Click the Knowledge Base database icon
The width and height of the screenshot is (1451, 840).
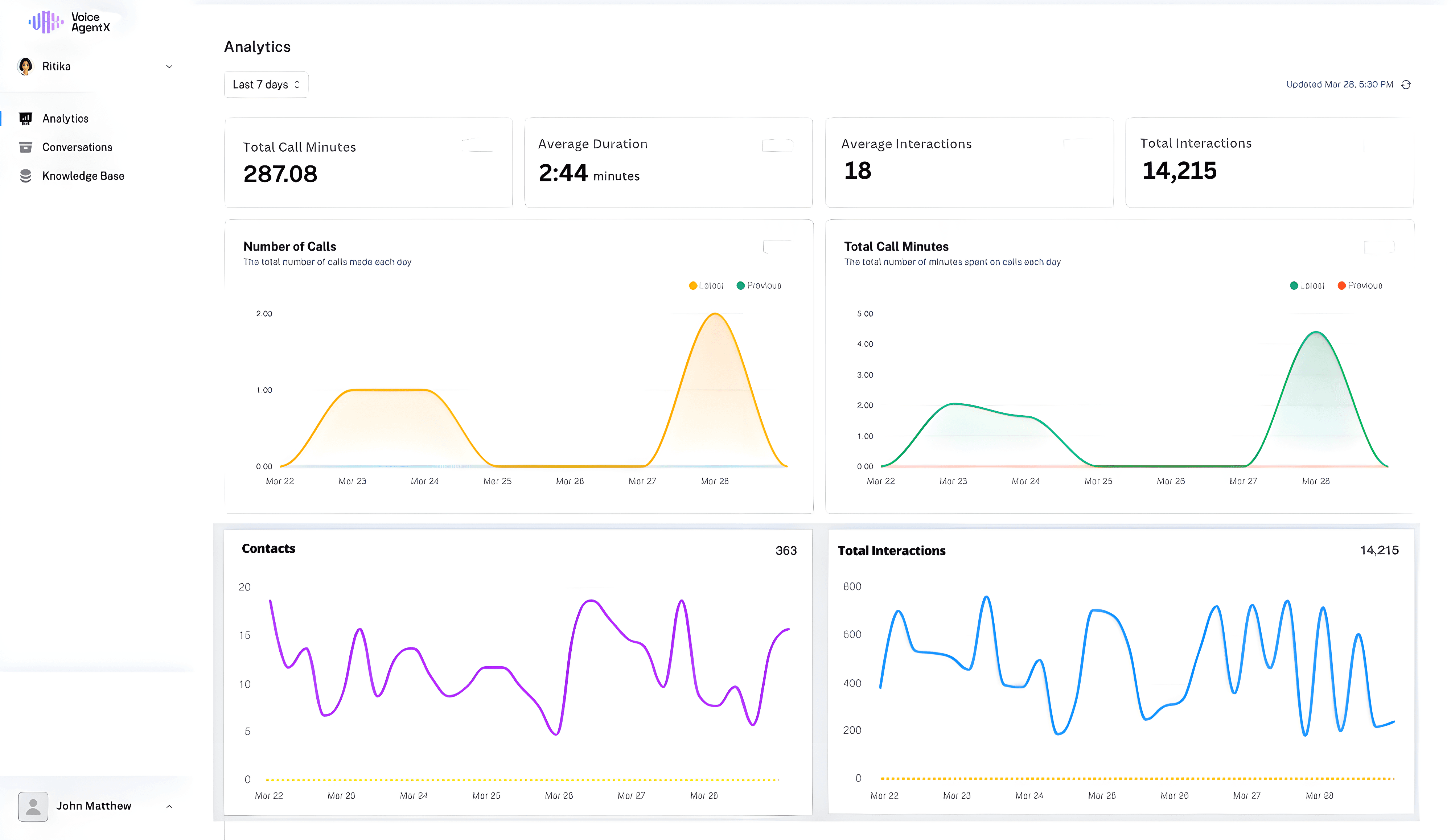[25, 176]
